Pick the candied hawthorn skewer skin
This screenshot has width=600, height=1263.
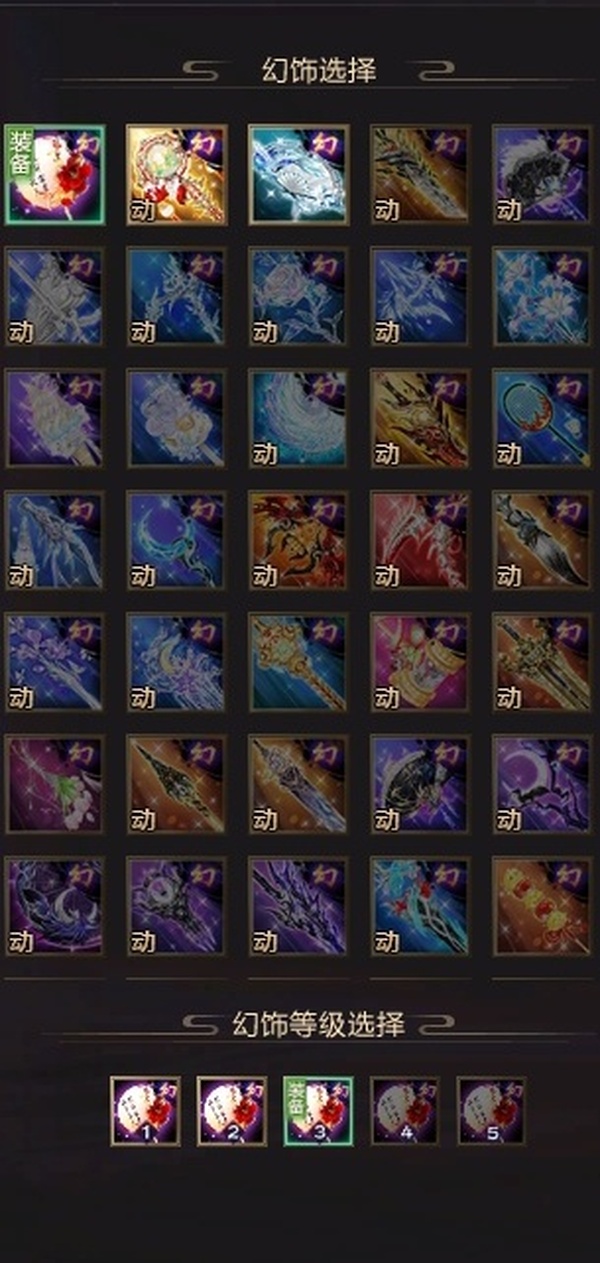[543, 906]
